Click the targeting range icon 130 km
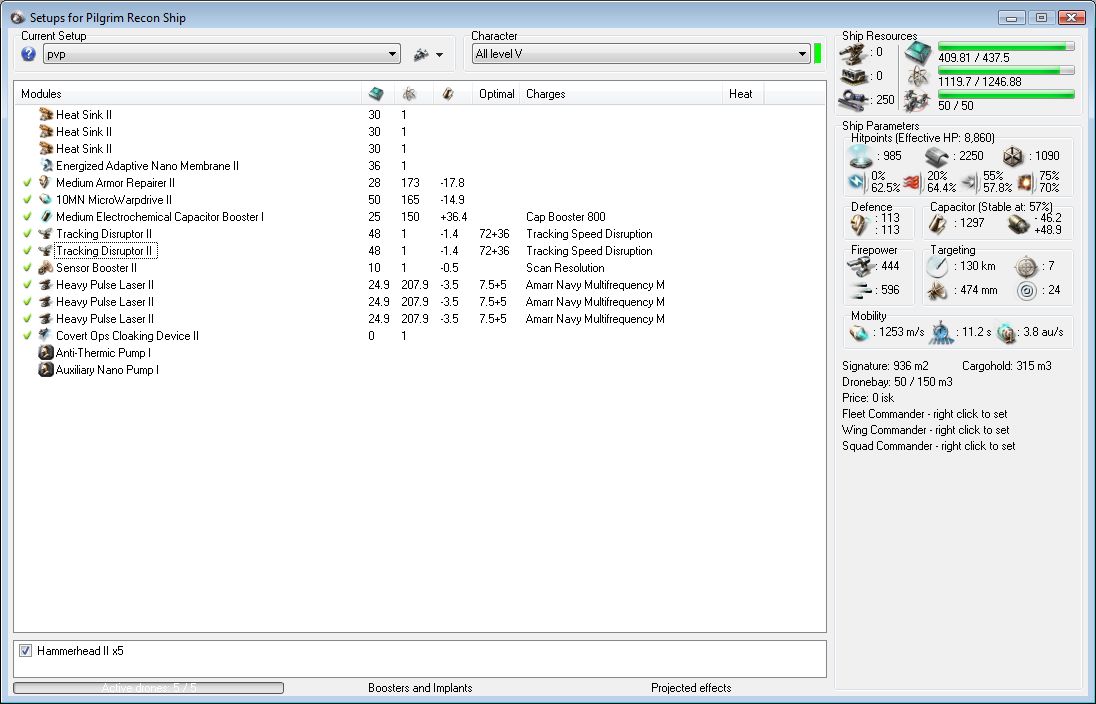The width and height of the screenshot is (1096, 704). [x=937, y=266]
